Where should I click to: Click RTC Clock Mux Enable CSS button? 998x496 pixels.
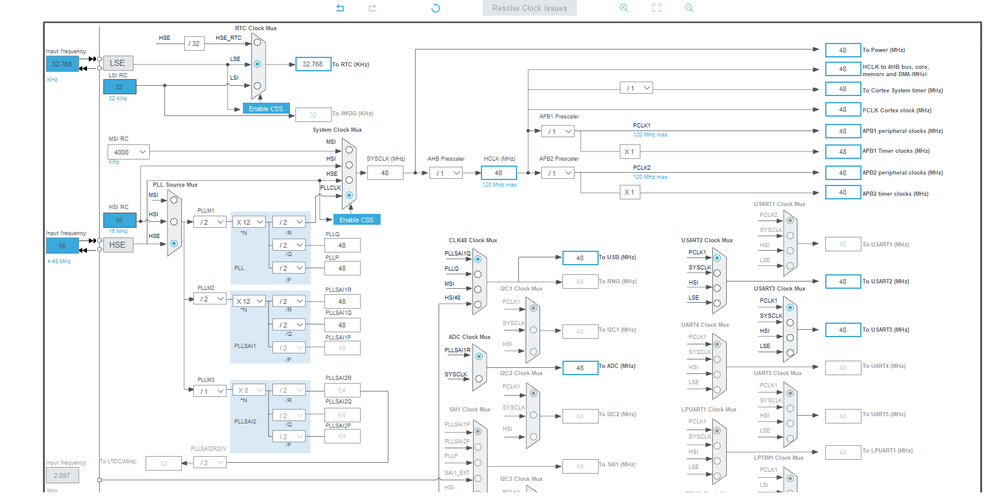point(266,108)
